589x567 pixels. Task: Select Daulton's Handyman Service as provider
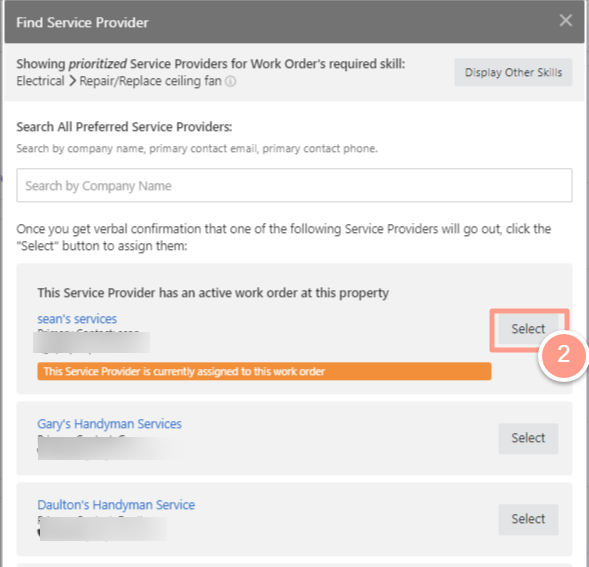[x=528, y=519]
